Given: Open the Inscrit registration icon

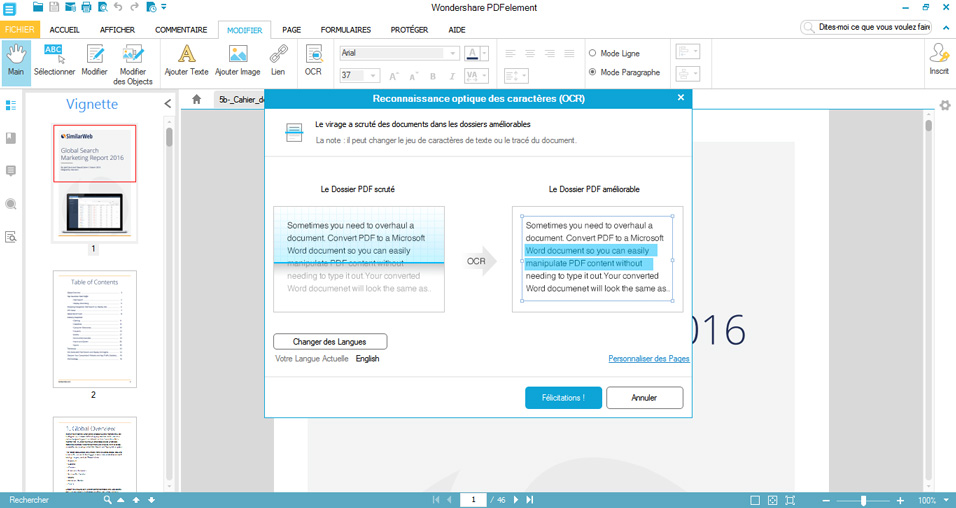Looking at the screenshot, I should (x=939, y=60).
